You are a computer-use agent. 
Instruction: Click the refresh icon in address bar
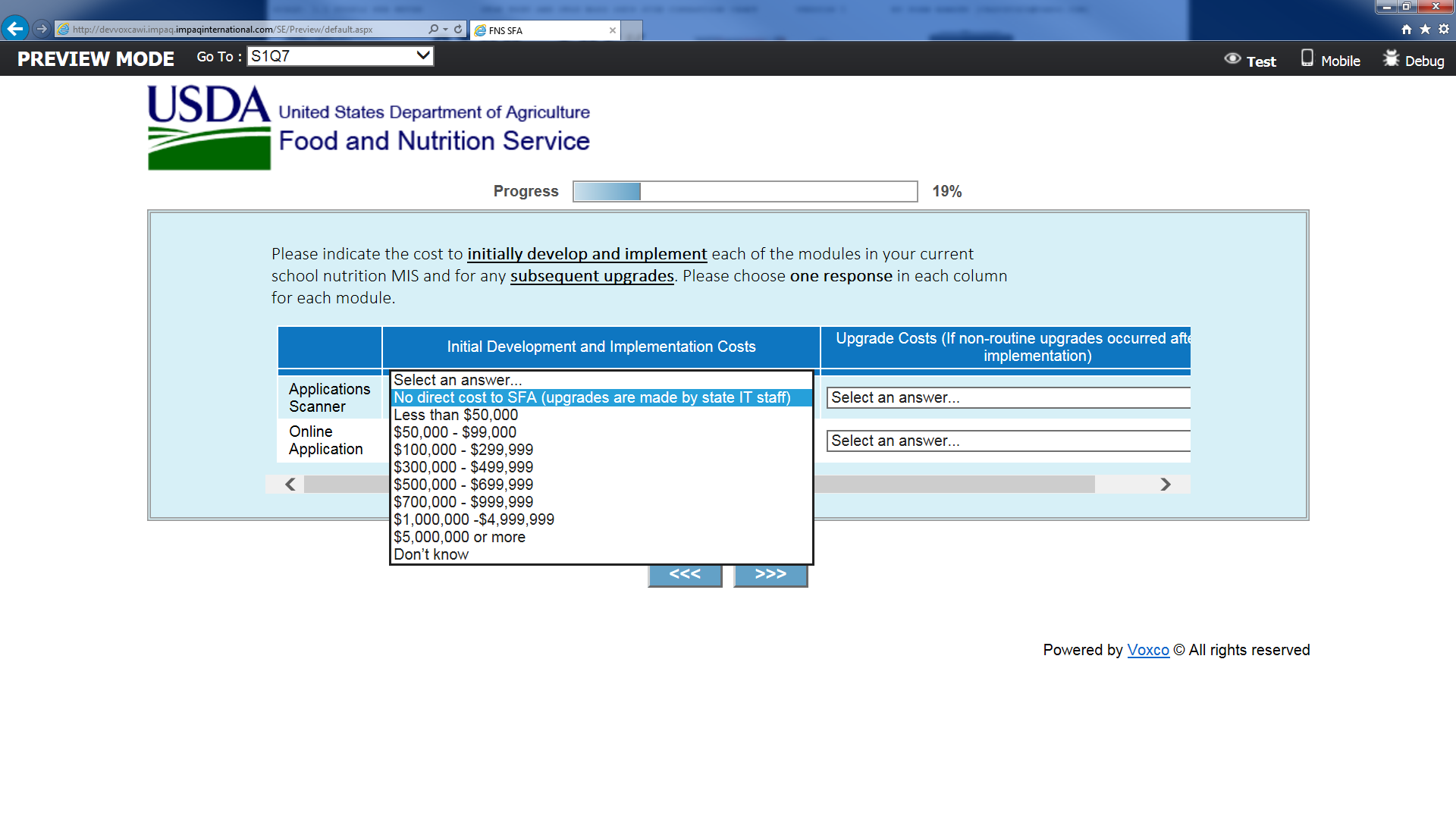pyautogui.click(x=458, y=29)
